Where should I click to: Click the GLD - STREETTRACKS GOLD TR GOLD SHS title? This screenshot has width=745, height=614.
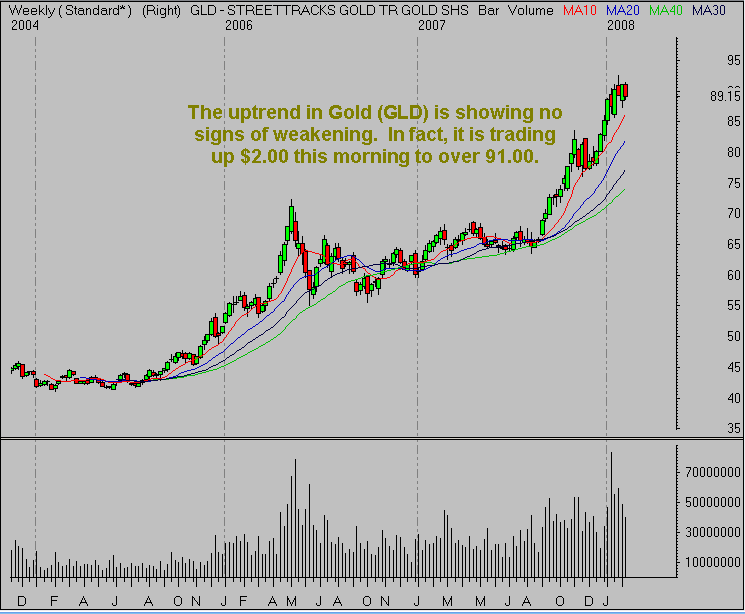pos(329,10)
